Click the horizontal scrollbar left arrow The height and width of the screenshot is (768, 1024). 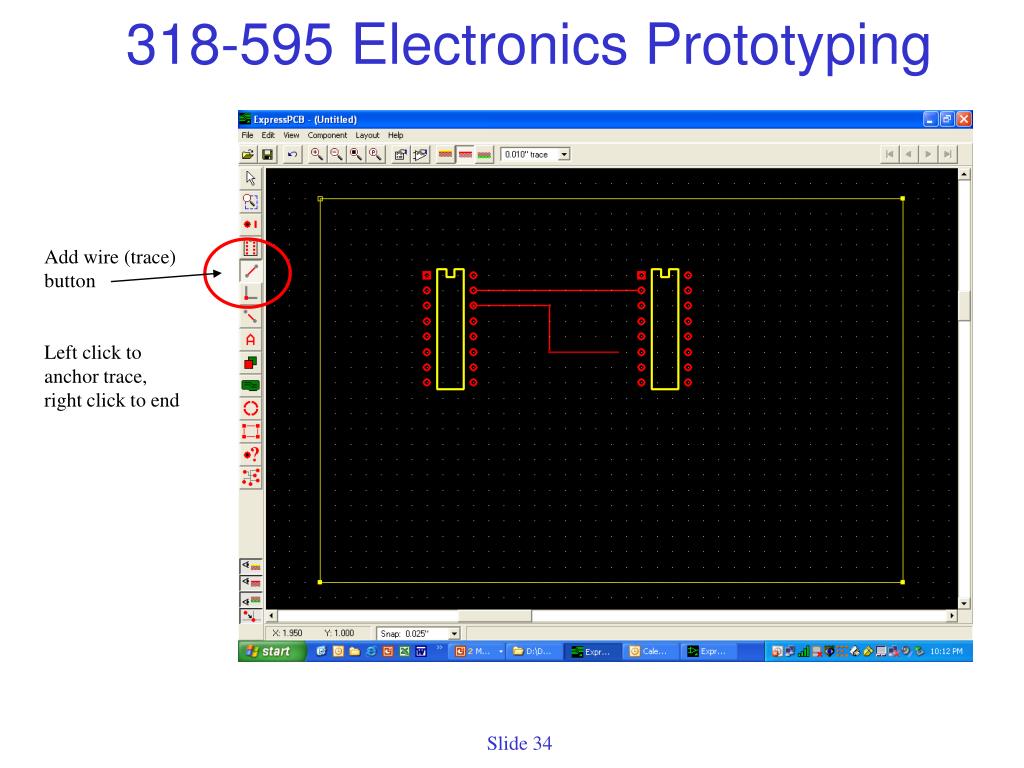272,616
